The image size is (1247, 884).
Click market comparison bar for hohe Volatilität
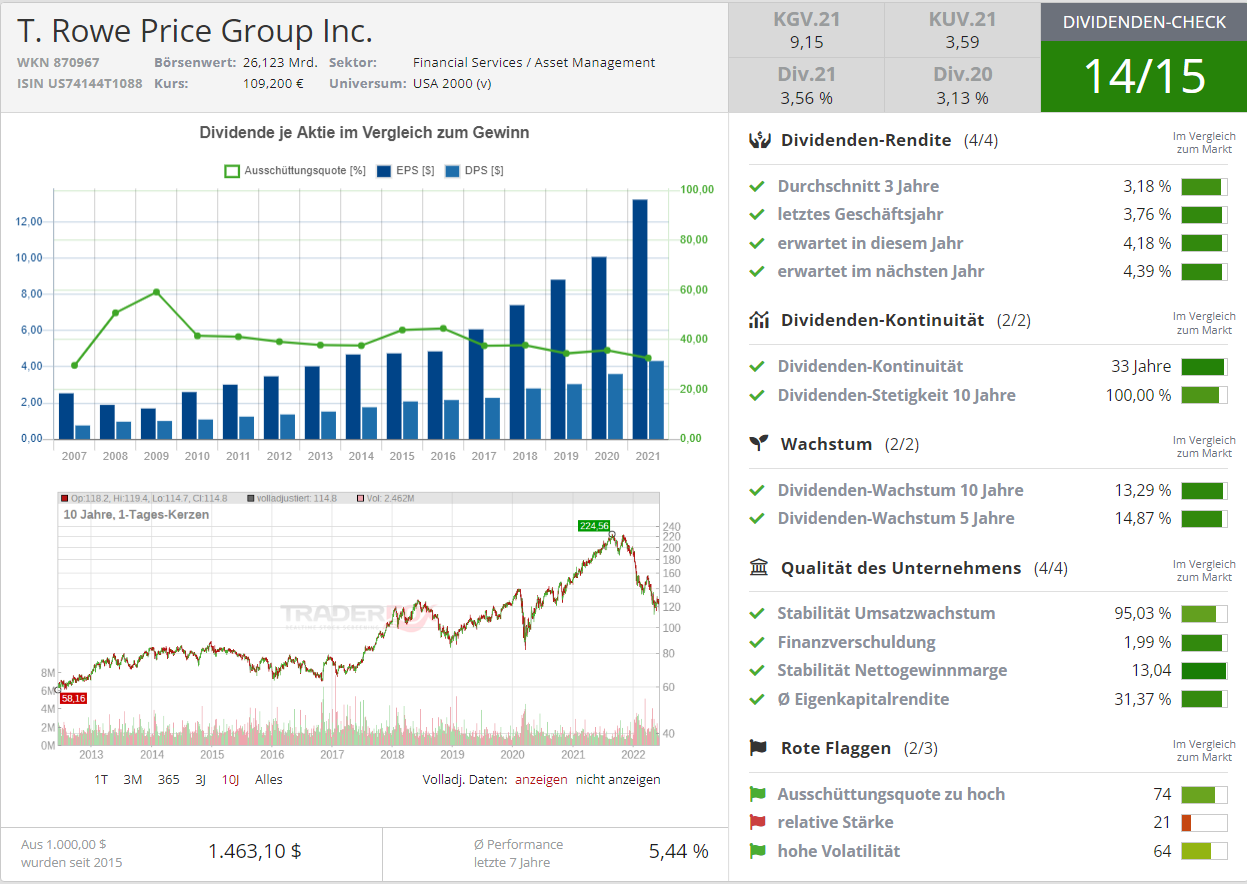click(1204, 851)
